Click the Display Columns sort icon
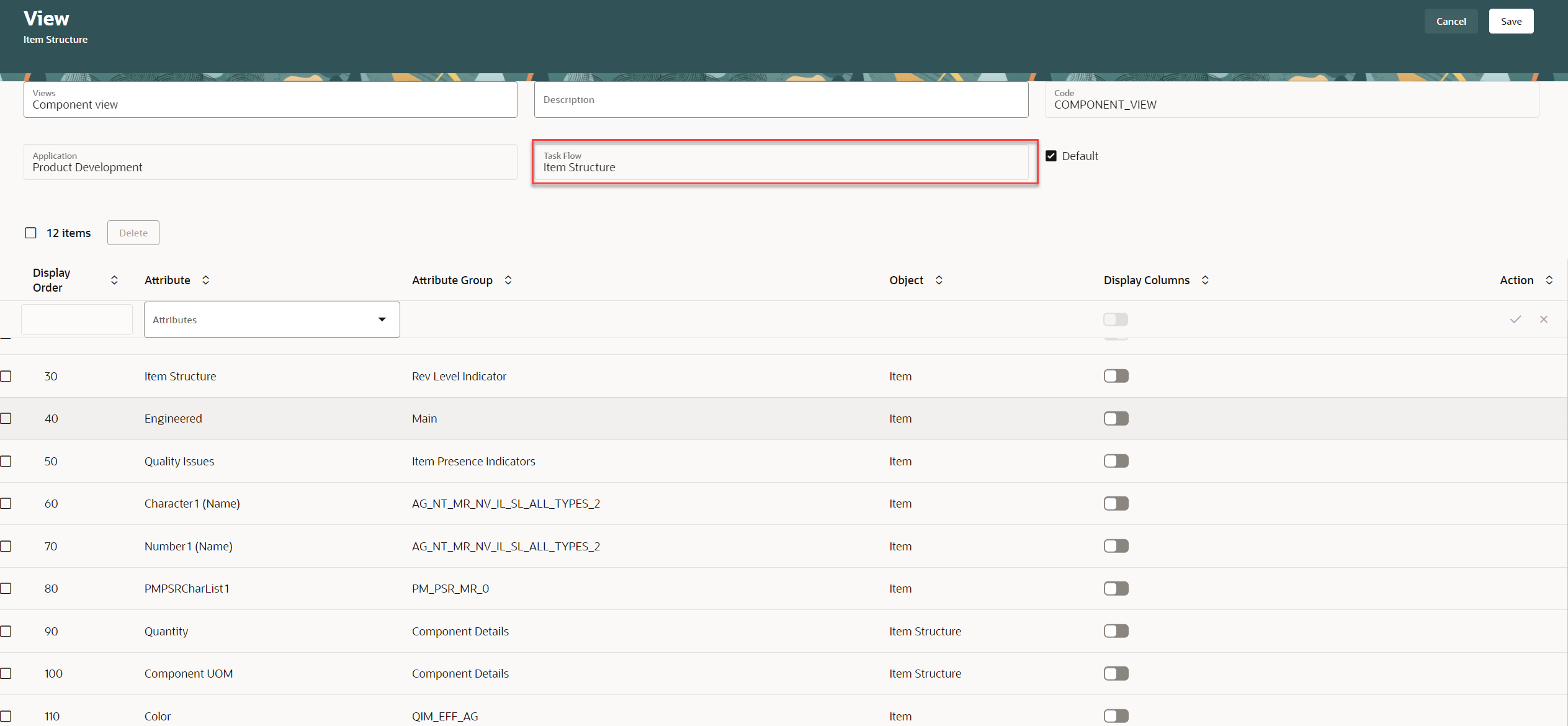1568x726 pixels. coord(1204,280)
